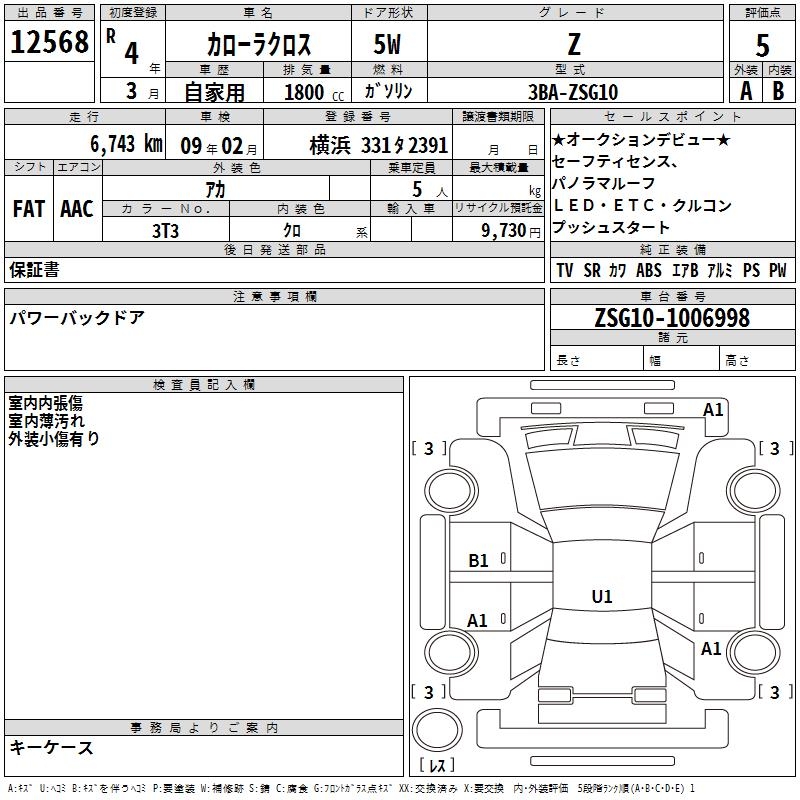Click the A1 mark on left rear door
800x800 pixels.
pyautogui.click(x=477, y=621)
